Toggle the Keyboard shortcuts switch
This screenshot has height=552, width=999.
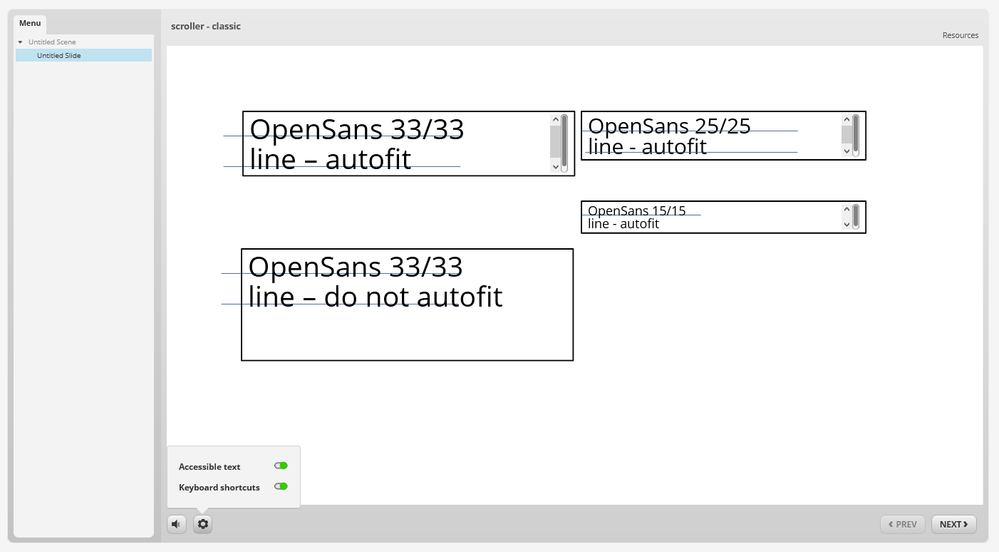[281, 486]
